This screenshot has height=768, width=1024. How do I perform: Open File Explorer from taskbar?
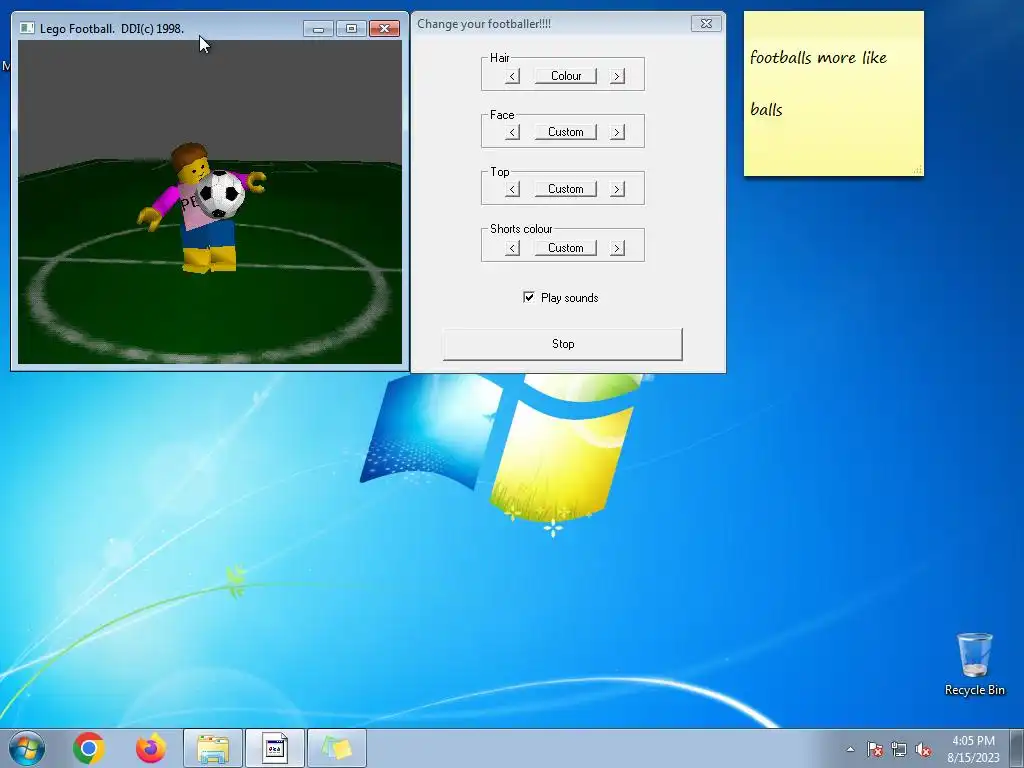pos(213,748)
